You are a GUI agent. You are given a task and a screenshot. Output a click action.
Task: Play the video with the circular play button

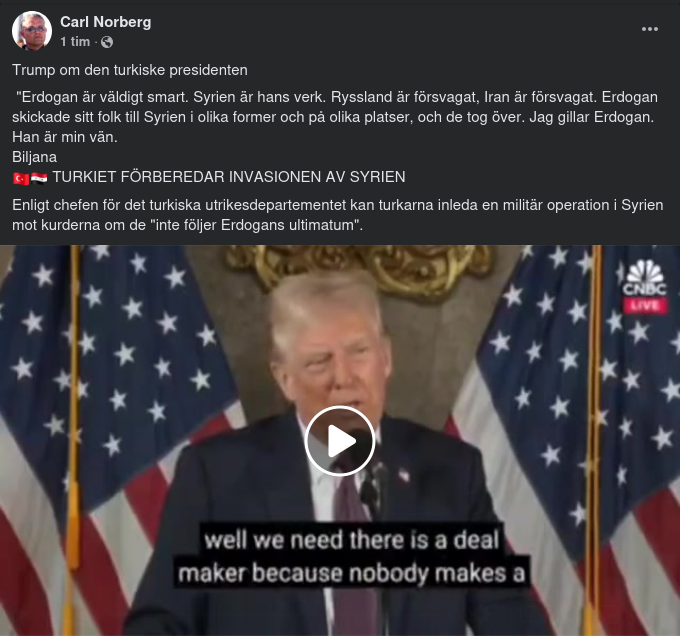click(x=340, y=441)
